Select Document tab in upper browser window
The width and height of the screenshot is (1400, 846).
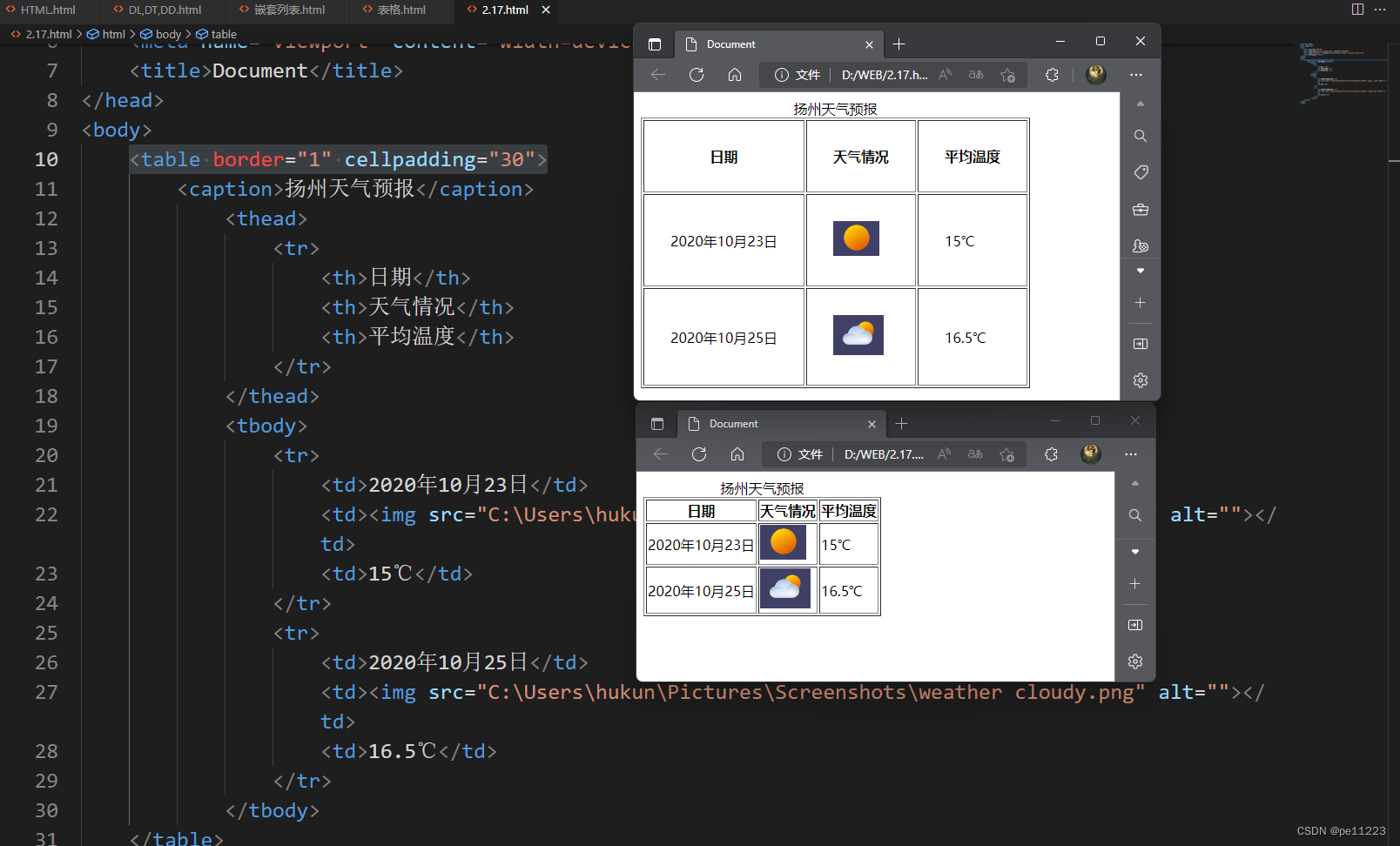[x=777, y=44]
